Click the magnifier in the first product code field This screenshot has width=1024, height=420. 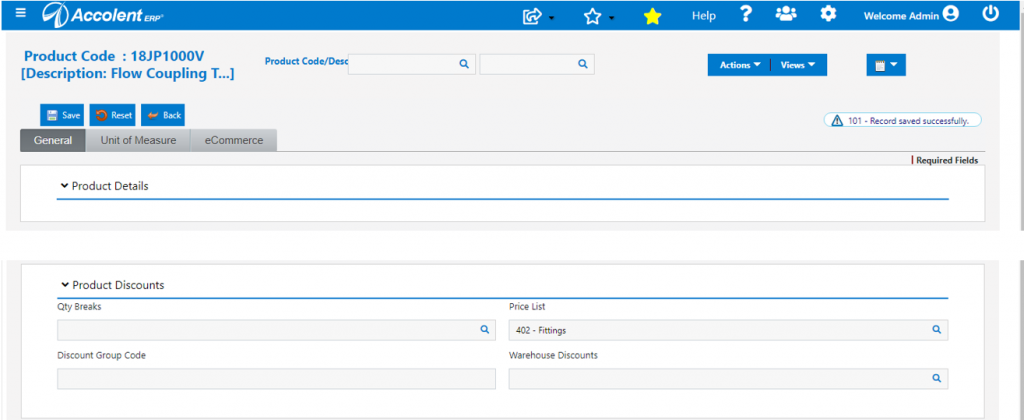464,64
